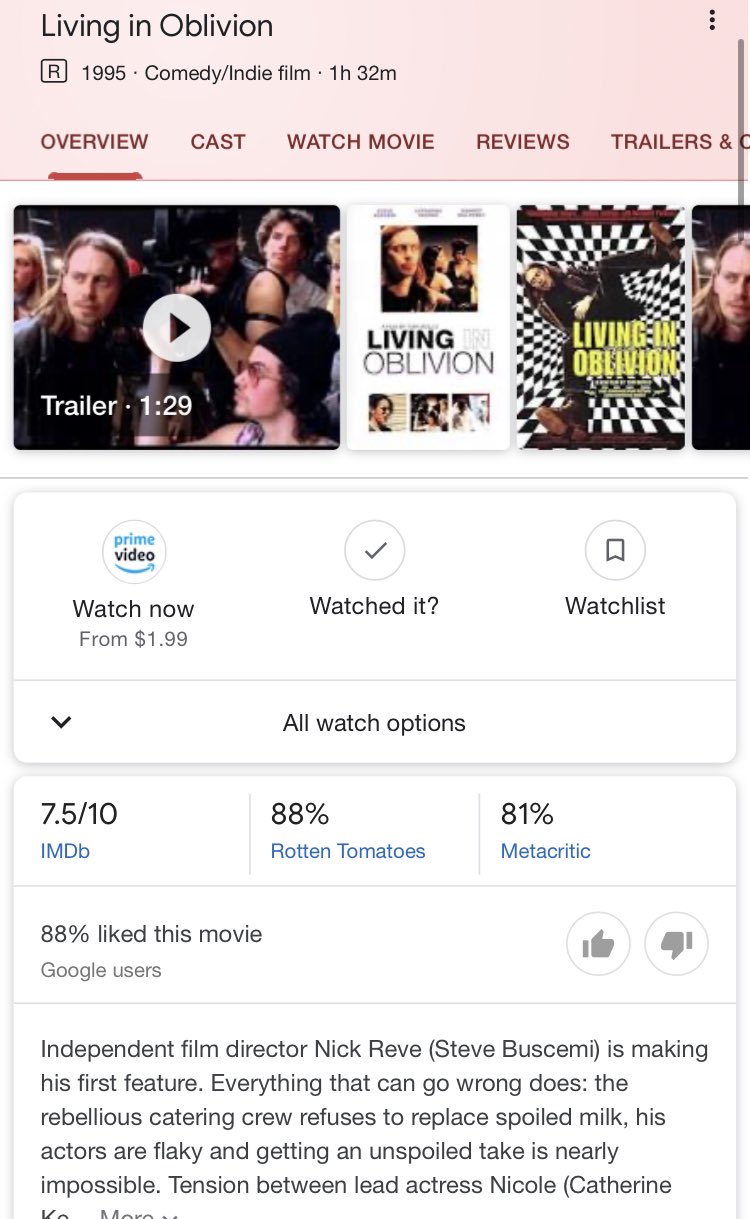Tap the Prime Video logo icon

pos(134,551)
